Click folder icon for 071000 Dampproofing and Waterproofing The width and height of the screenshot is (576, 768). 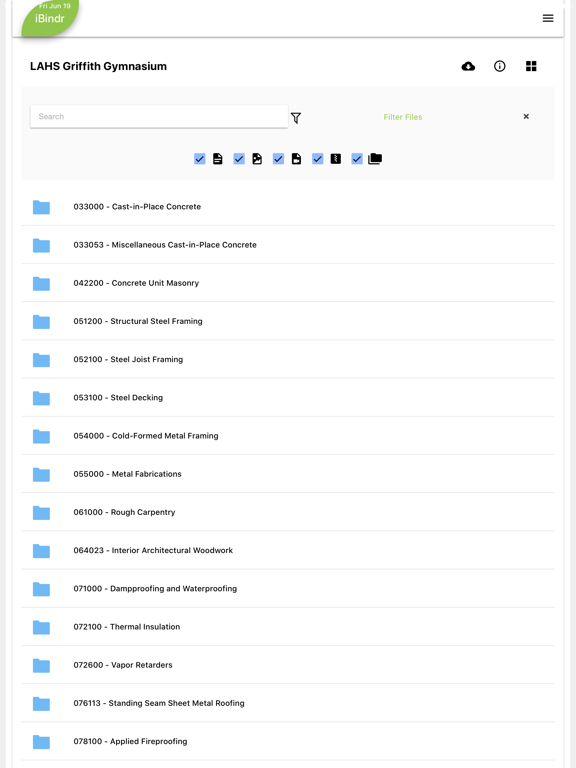pos(41,589)
